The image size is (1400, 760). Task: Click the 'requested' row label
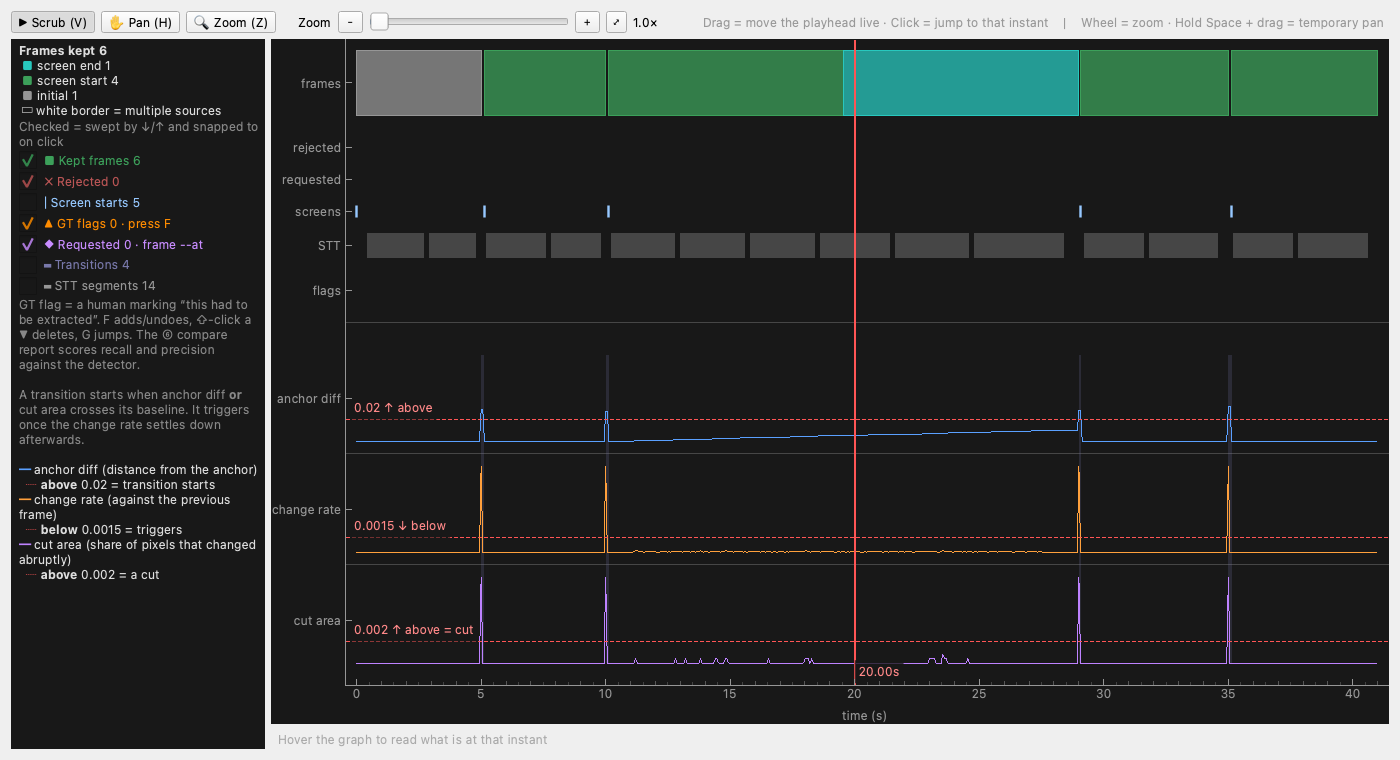pos(312,180)
